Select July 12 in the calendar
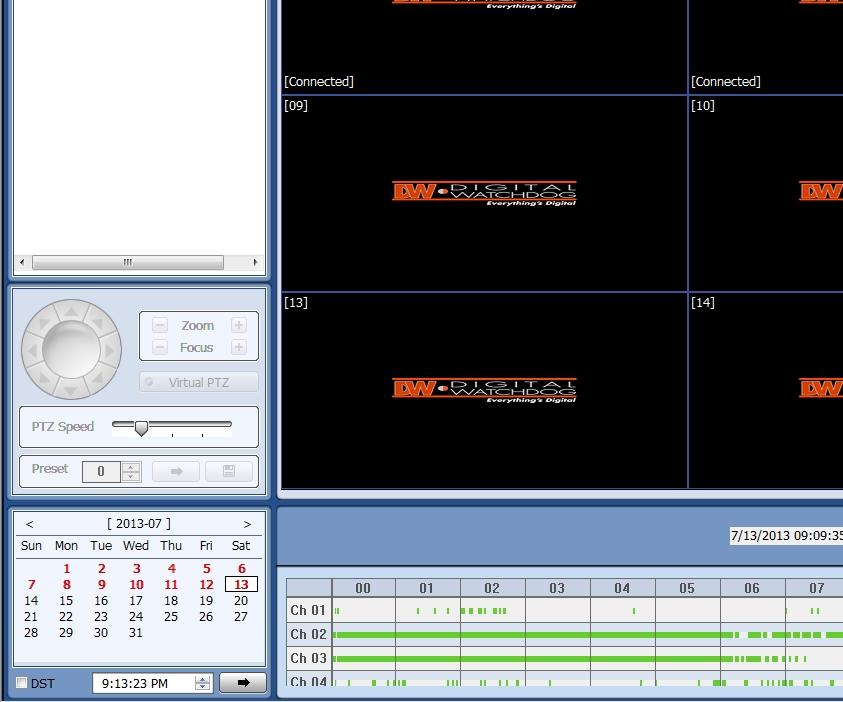This screenshot has width=843, height=702. (x=206, y=585)
